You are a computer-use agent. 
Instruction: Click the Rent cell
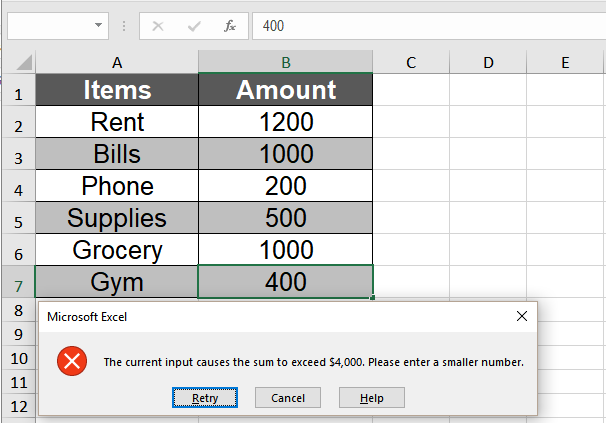[x=117, y=123]
